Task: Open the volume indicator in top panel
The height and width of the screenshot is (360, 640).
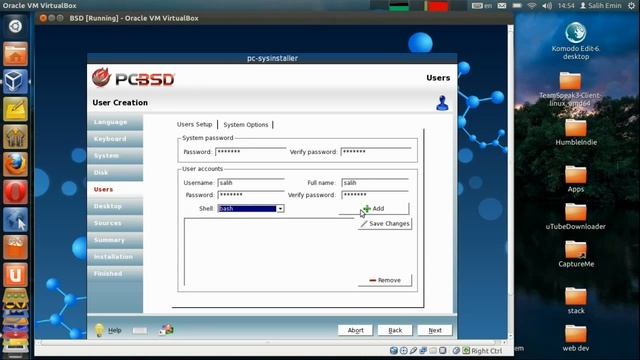Action: pyautogui.click(x=547, y=6)
